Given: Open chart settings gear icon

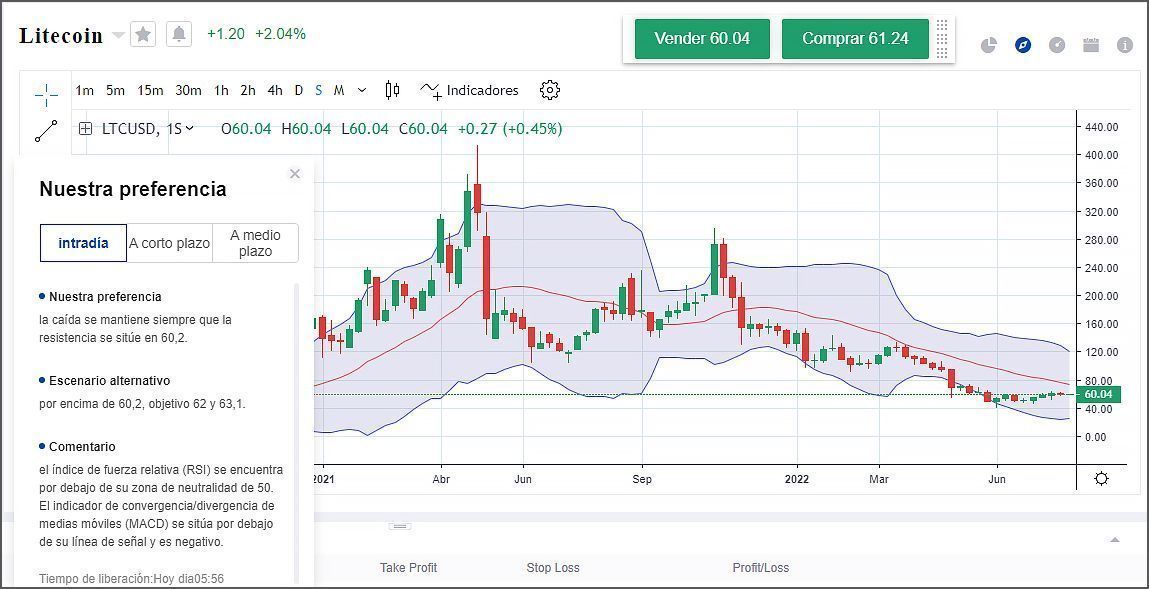Looking at the screenshot, I should tap(549, 90).
